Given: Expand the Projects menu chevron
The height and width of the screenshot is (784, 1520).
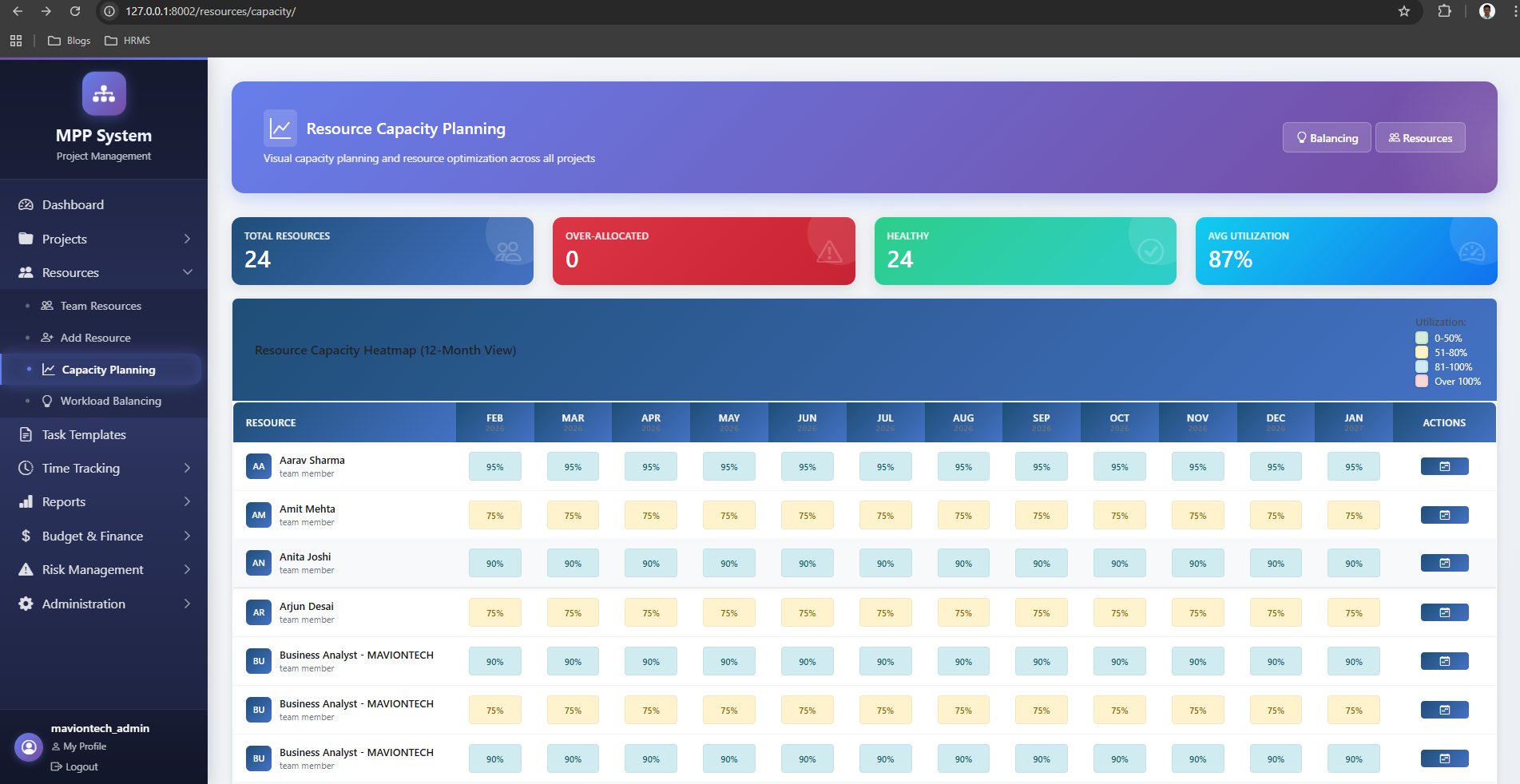Looking at the screenshot, I should (x=187, y=239).
